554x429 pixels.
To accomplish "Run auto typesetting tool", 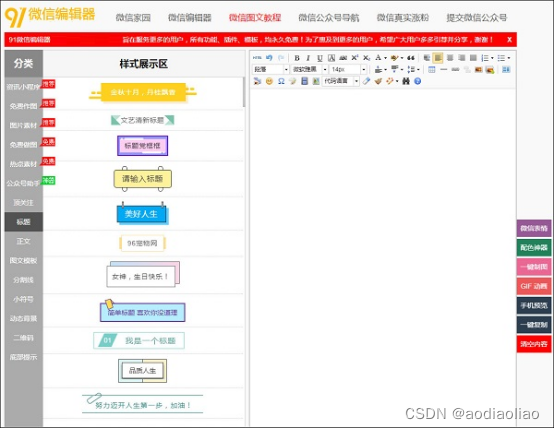I will [390, 81].
